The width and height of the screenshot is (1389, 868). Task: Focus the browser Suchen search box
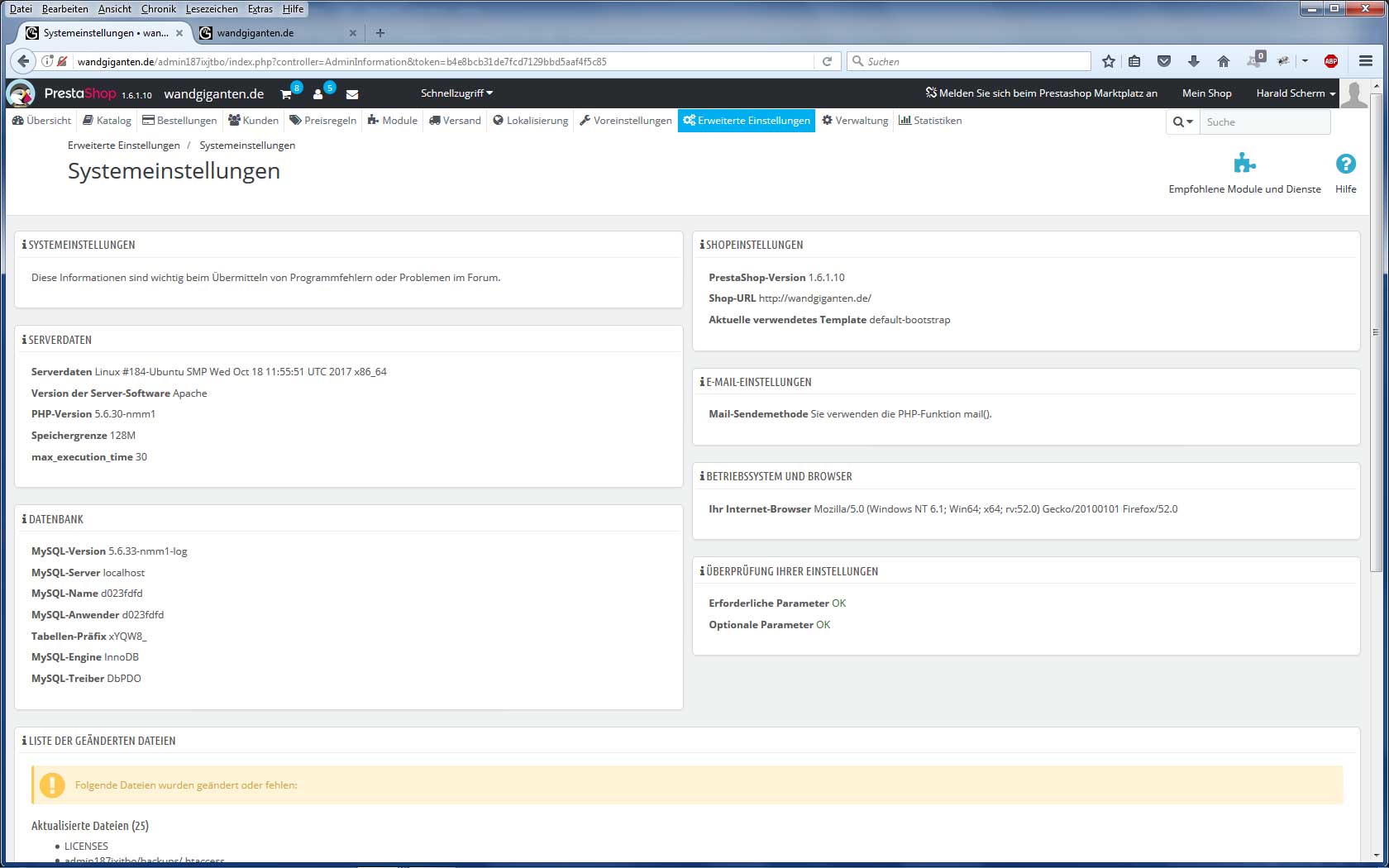tap(969, 61)
